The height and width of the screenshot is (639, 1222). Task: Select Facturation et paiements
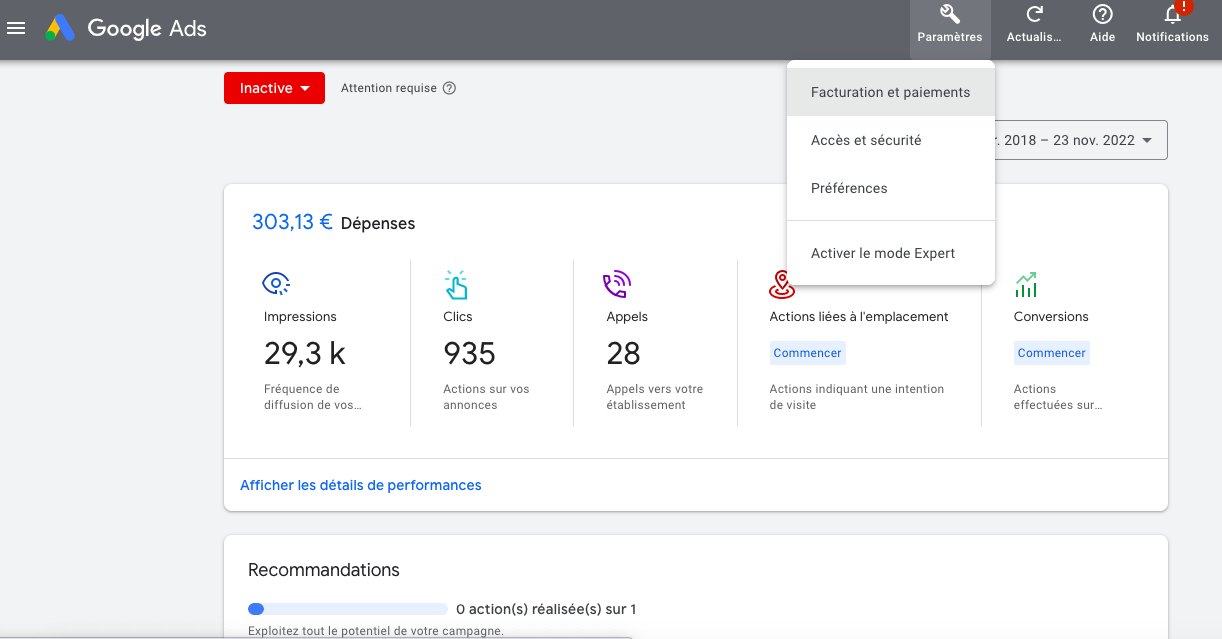(x=890, y=92)
